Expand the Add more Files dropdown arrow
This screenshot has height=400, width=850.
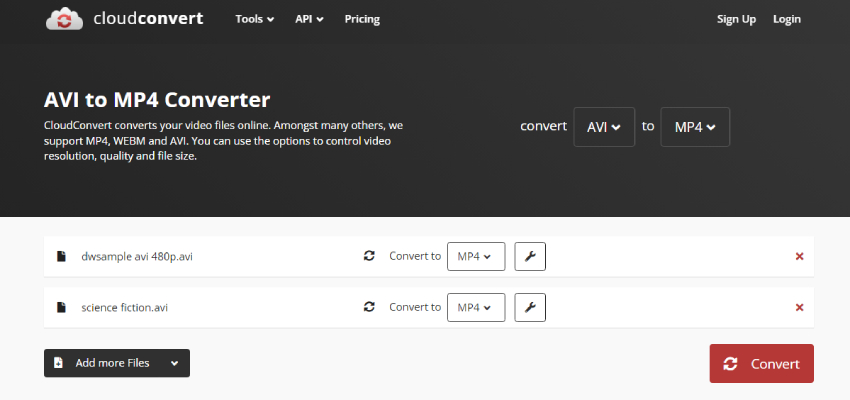click(175, 363)
